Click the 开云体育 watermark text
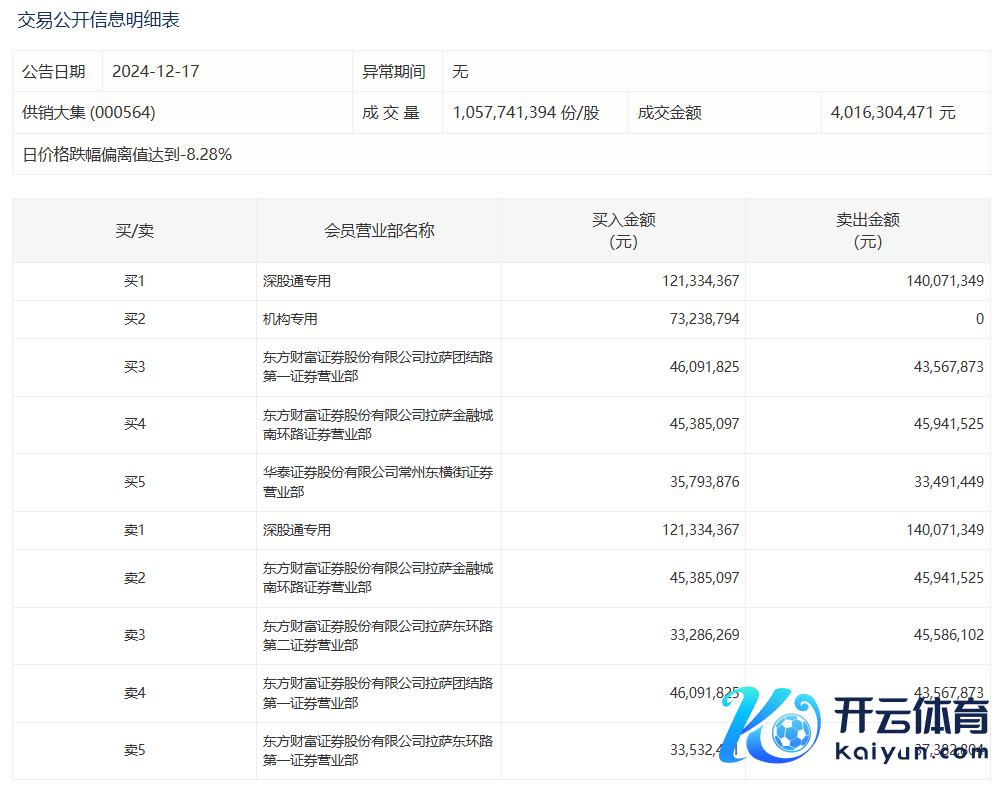The width and height of the screenshot is (1004, 785). (x=910, y=716)
